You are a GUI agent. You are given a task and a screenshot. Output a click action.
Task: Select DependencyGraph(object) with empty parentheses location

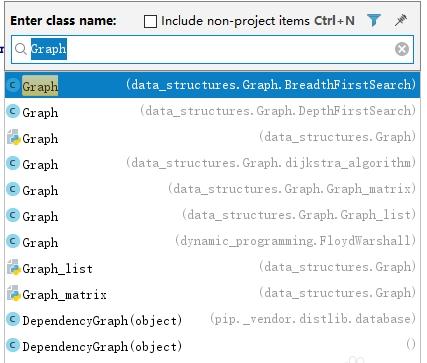(x=212, y=345)
